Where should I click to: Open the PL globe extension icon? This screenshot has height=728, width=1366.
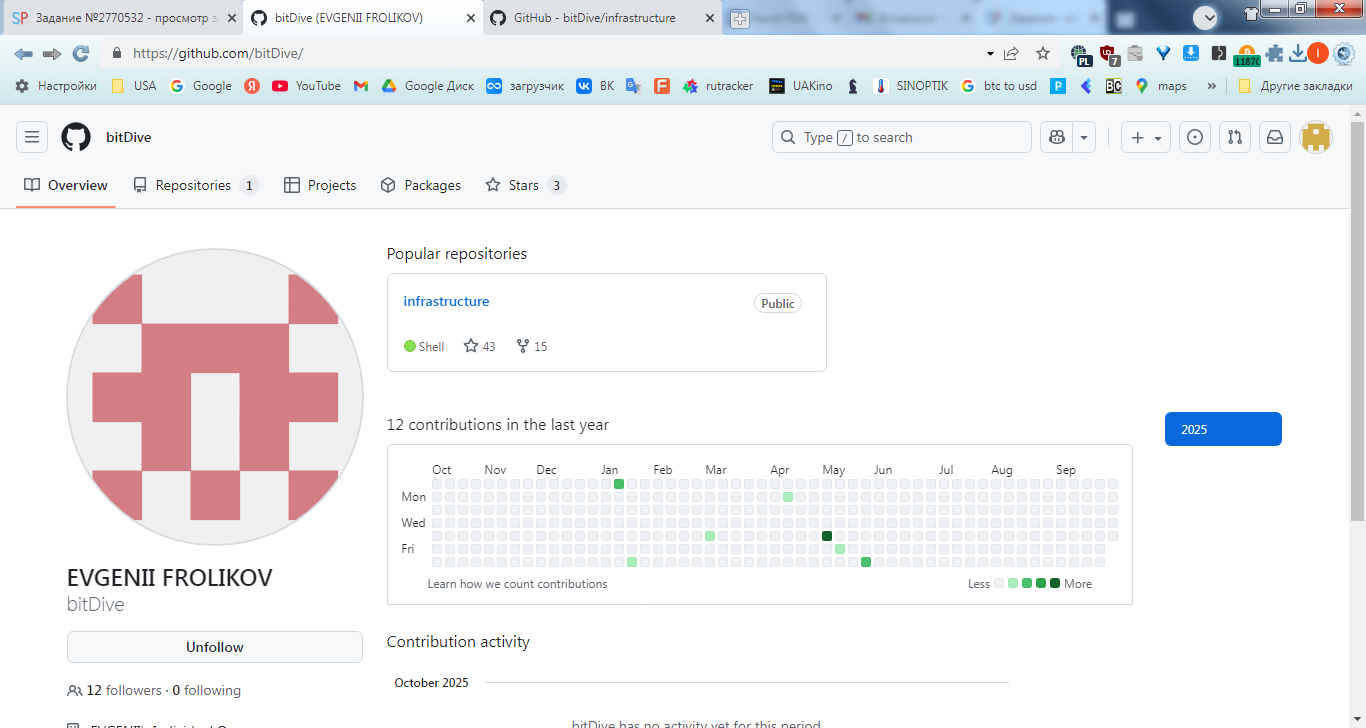1080,54
